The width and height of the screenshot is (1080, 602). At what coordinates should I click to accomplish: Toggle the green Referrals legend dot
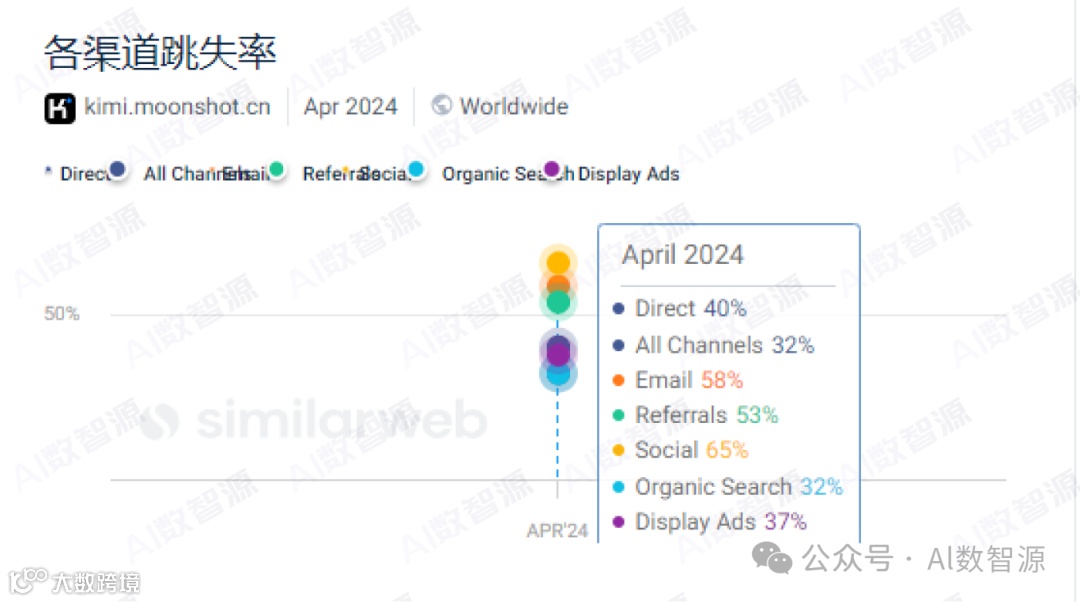tap(277, 169)
